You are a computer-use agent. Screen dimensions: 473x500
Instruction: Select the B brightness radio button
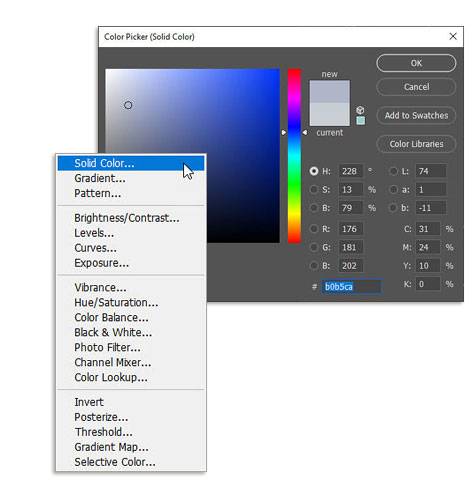pos(314,208)
